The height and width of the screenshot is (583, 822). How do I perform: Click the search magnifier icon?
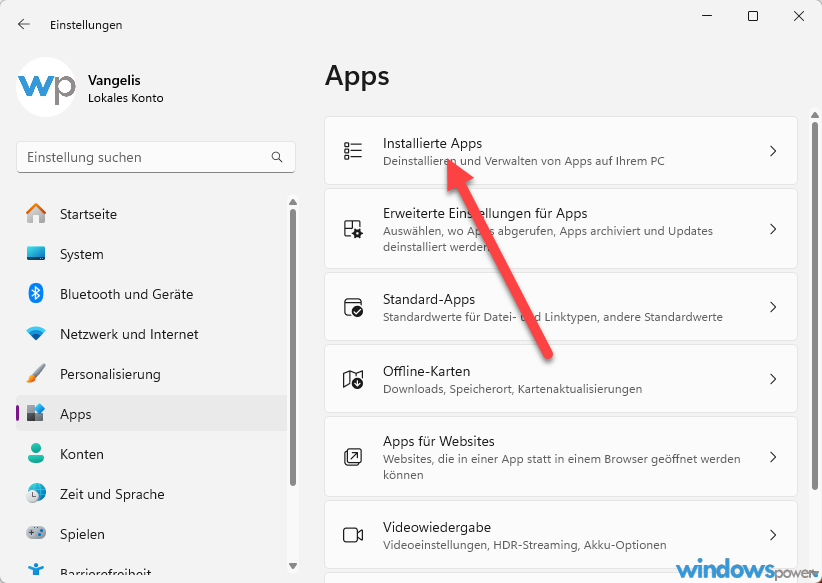(277, 157)
